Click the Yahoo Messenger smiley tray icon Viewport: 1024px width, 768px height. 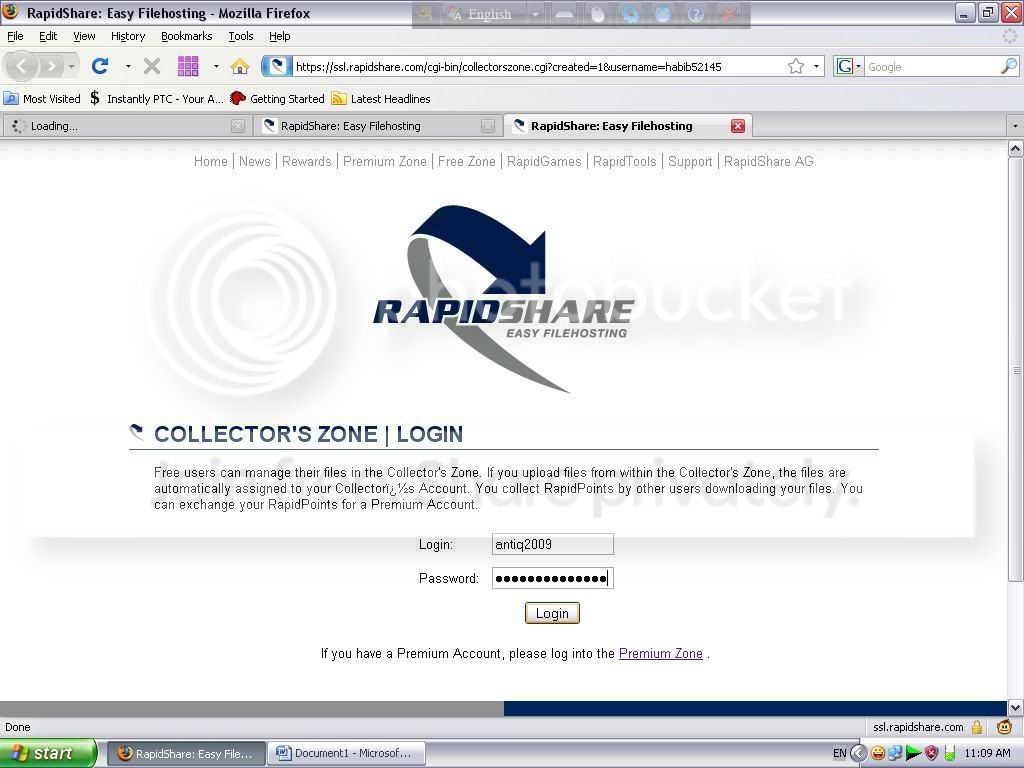(x=878, y=753)
